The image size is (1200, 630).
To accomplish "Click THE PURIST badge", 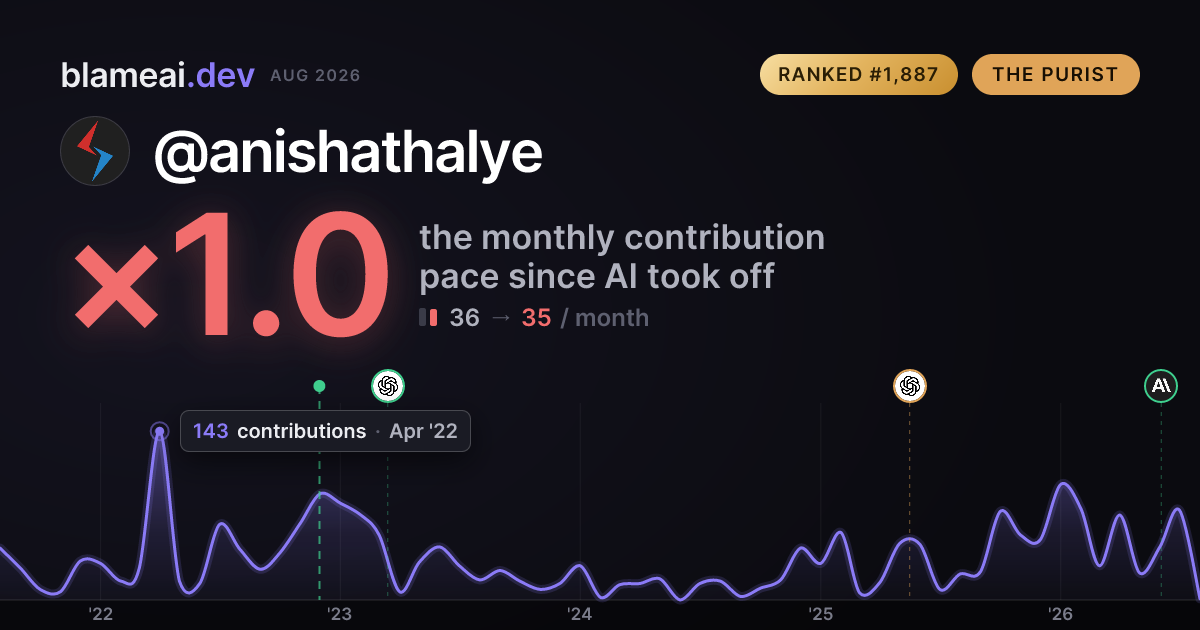I will 1056,75.
